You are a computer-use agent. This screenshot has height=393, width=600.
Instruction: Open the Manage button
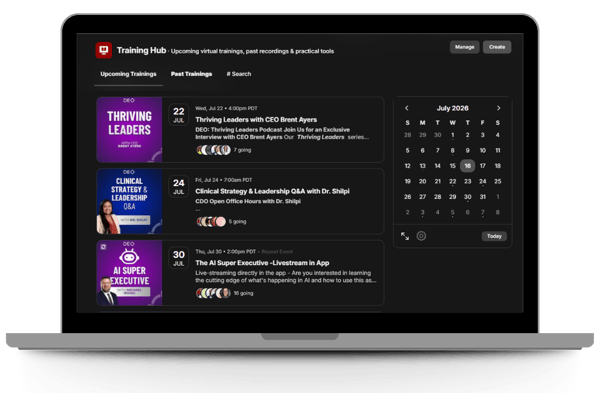click(x=465, y=47)
